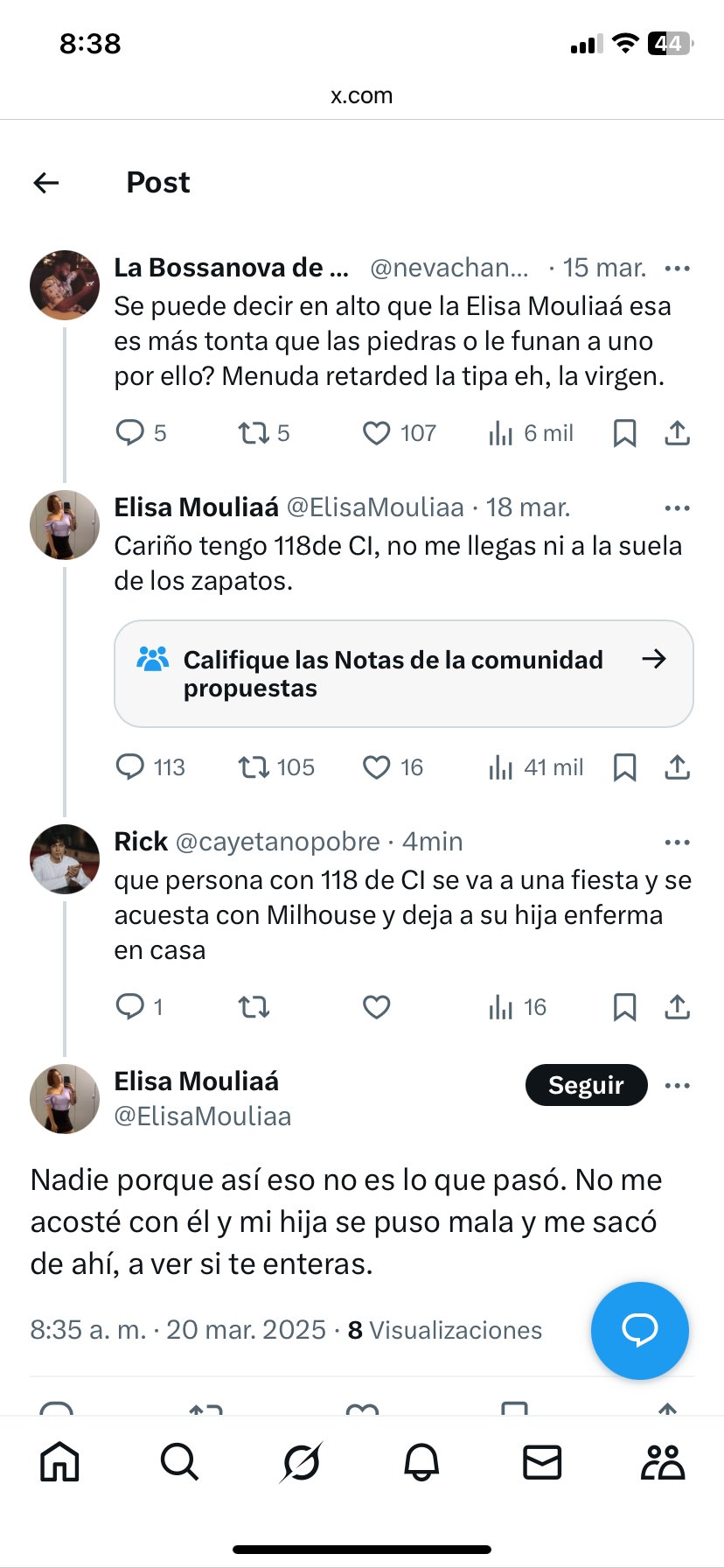Tap the blue floating reply button

pyautogui.click(x=639, y=1330)
